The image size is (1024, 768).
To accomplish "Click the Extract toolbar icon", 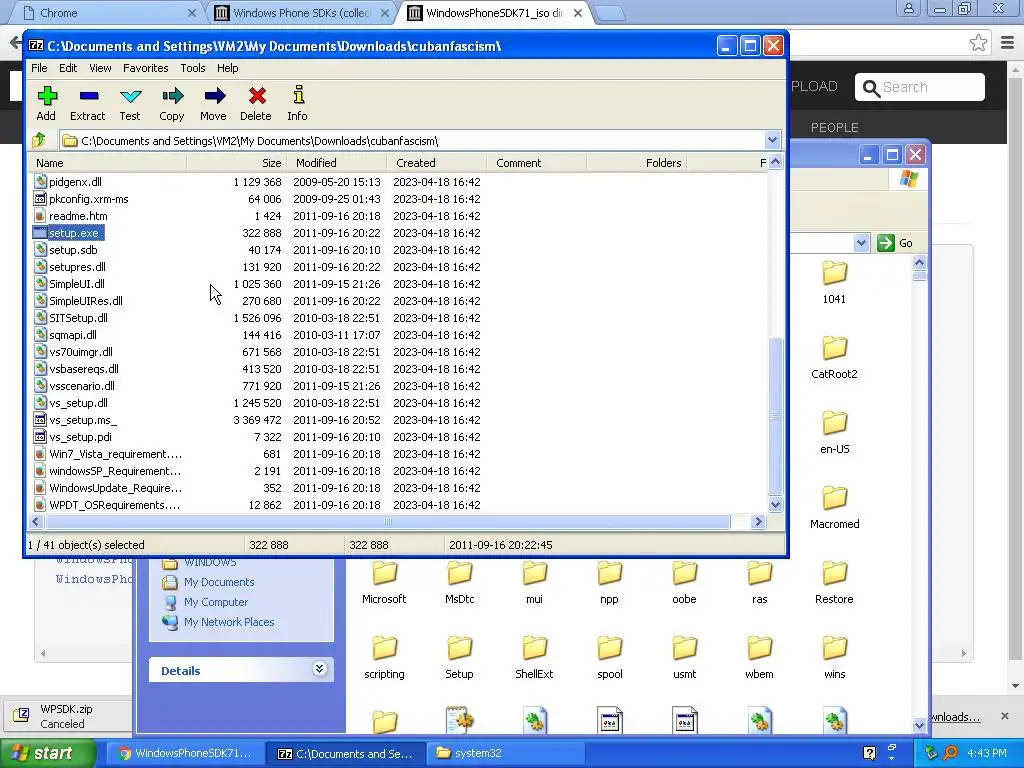I will pos(88,103).
